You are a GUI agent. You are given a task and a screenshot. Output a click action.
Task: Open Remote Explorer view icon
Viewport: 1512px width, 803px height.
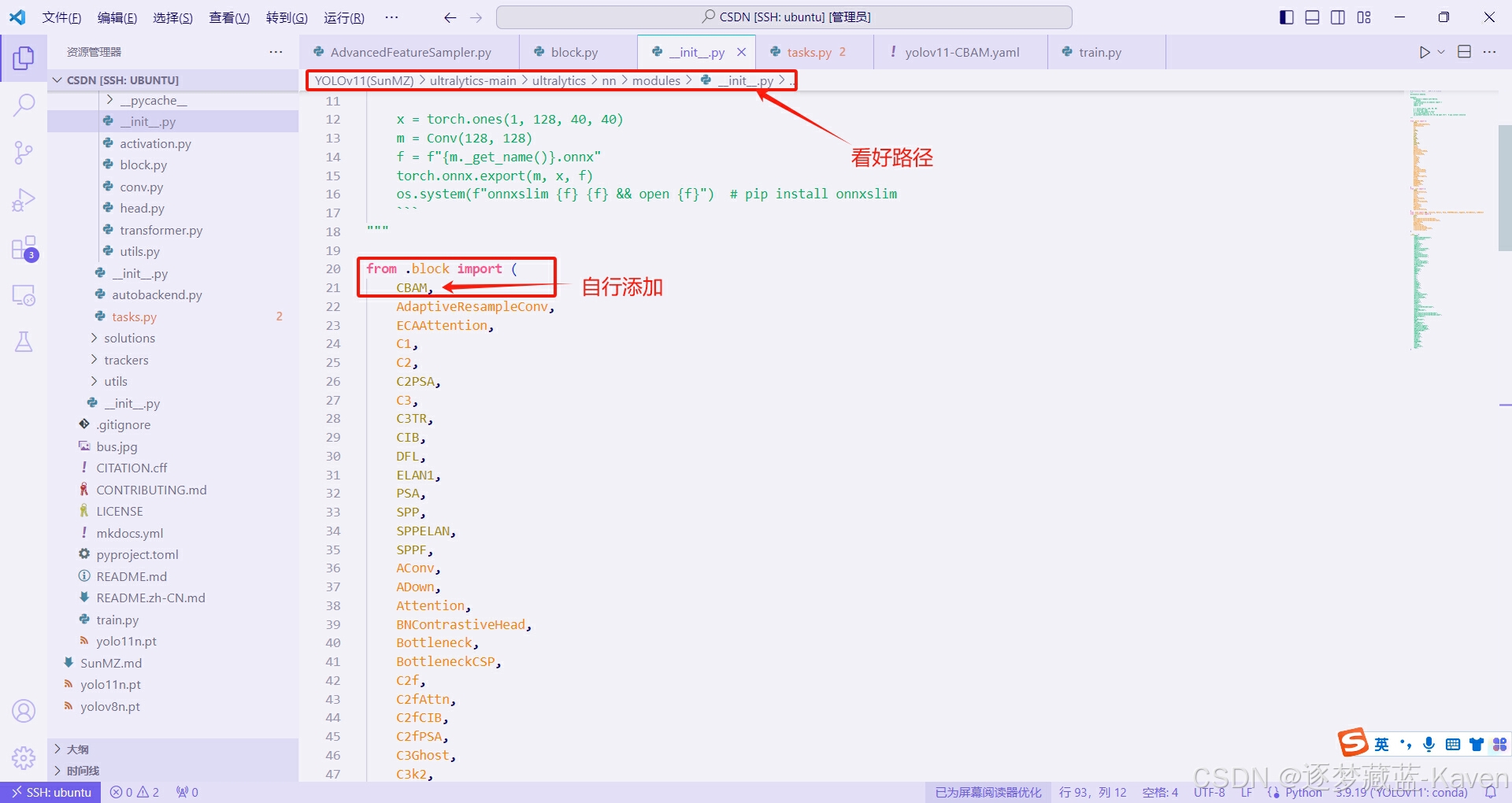point(24,295)
